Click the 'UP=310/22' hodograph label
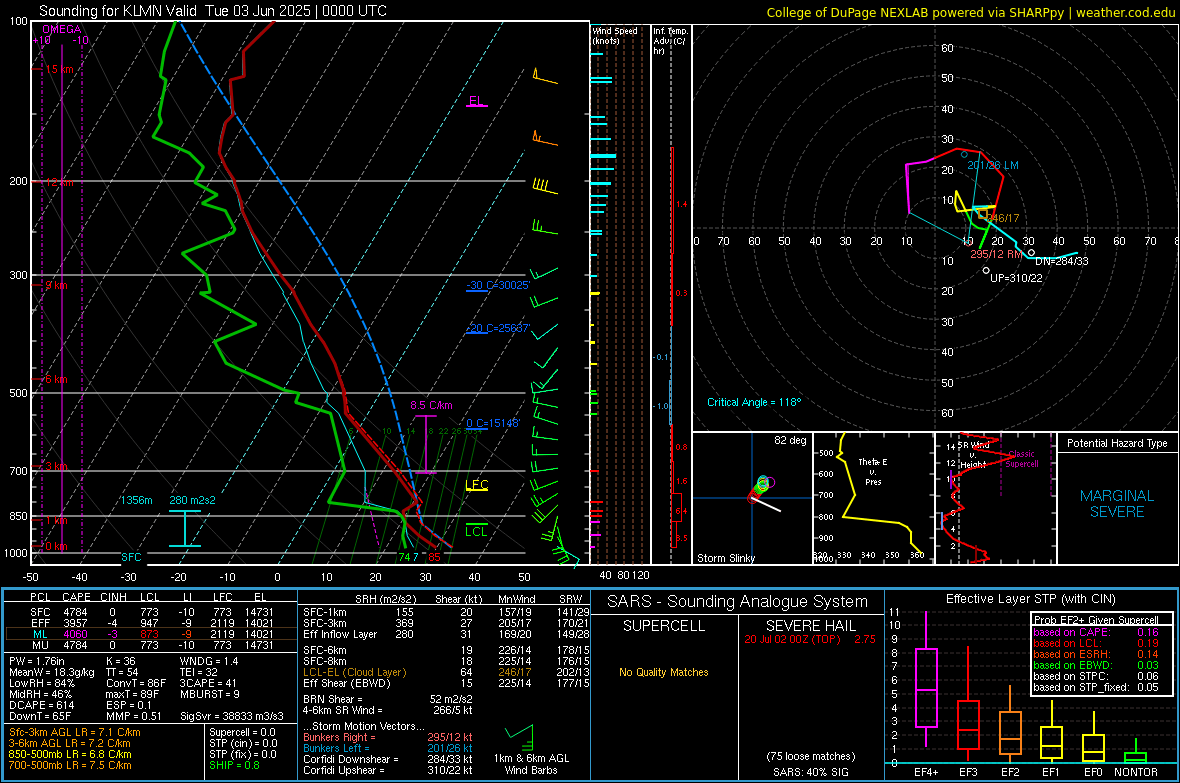Screen dimensions: 1180x783 [1017, 278]
